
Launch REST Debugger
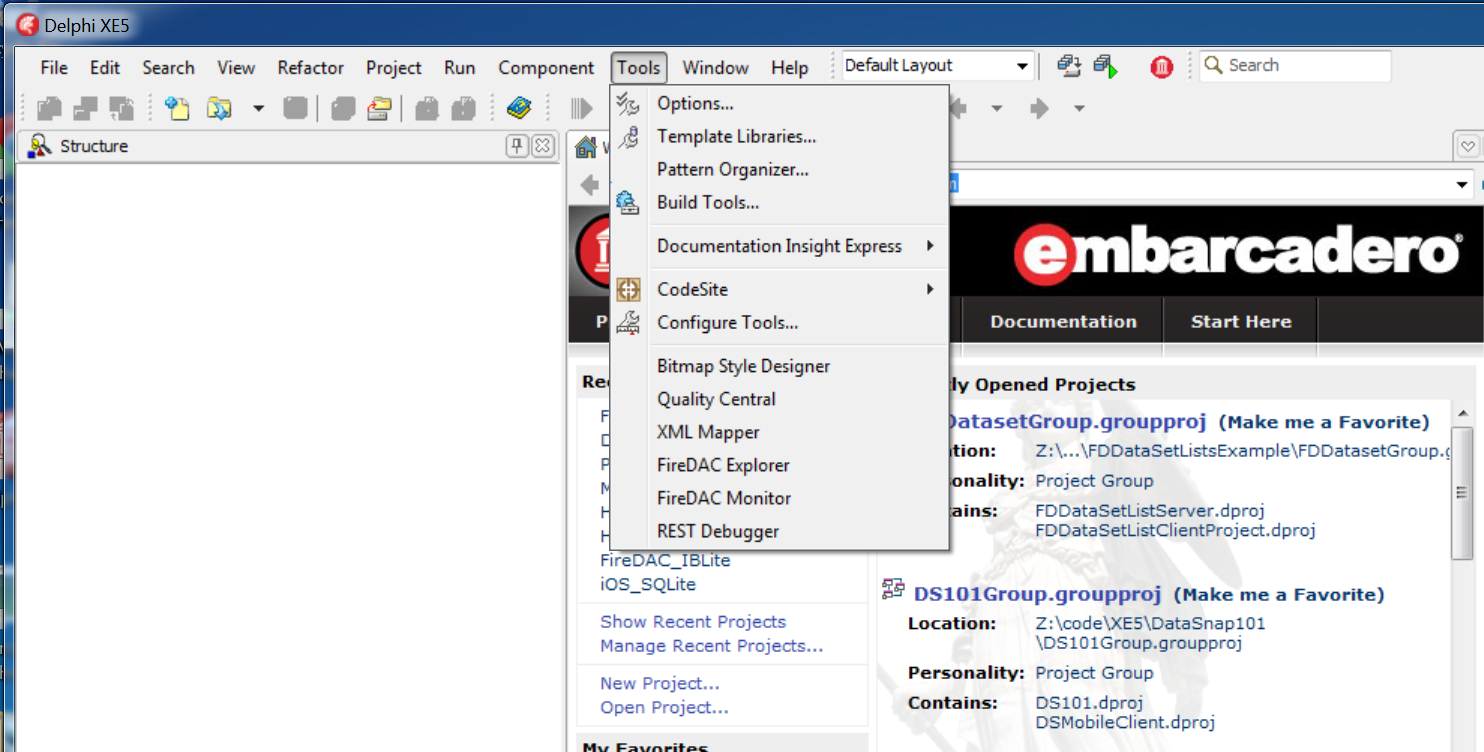point(779,531)
